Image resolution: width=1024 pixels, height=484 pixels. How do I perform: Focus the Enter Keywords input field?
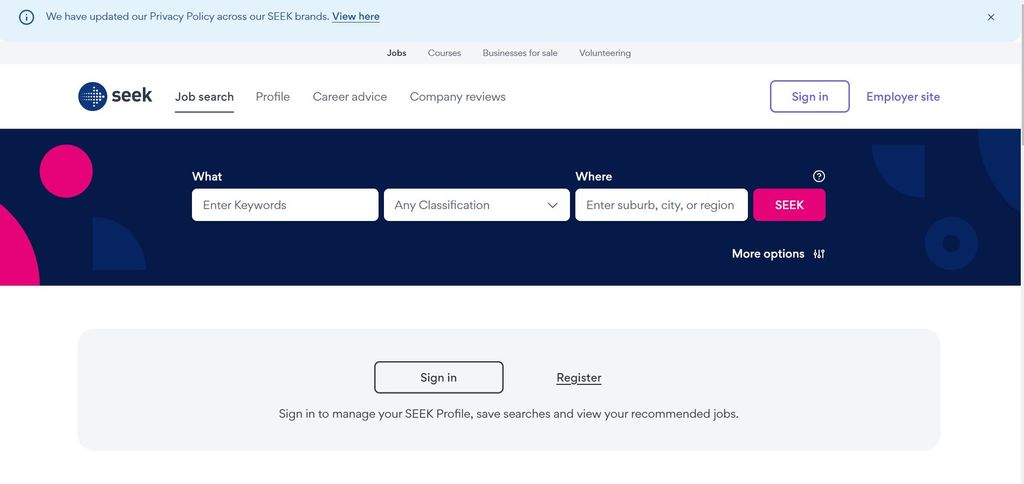click(285, 205)
